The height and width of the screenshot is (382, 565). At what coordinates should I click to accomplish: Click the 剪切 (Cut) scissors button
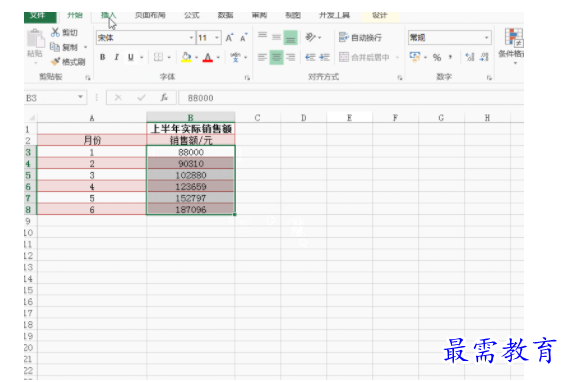pyautogui.click(x=64, y=33)
